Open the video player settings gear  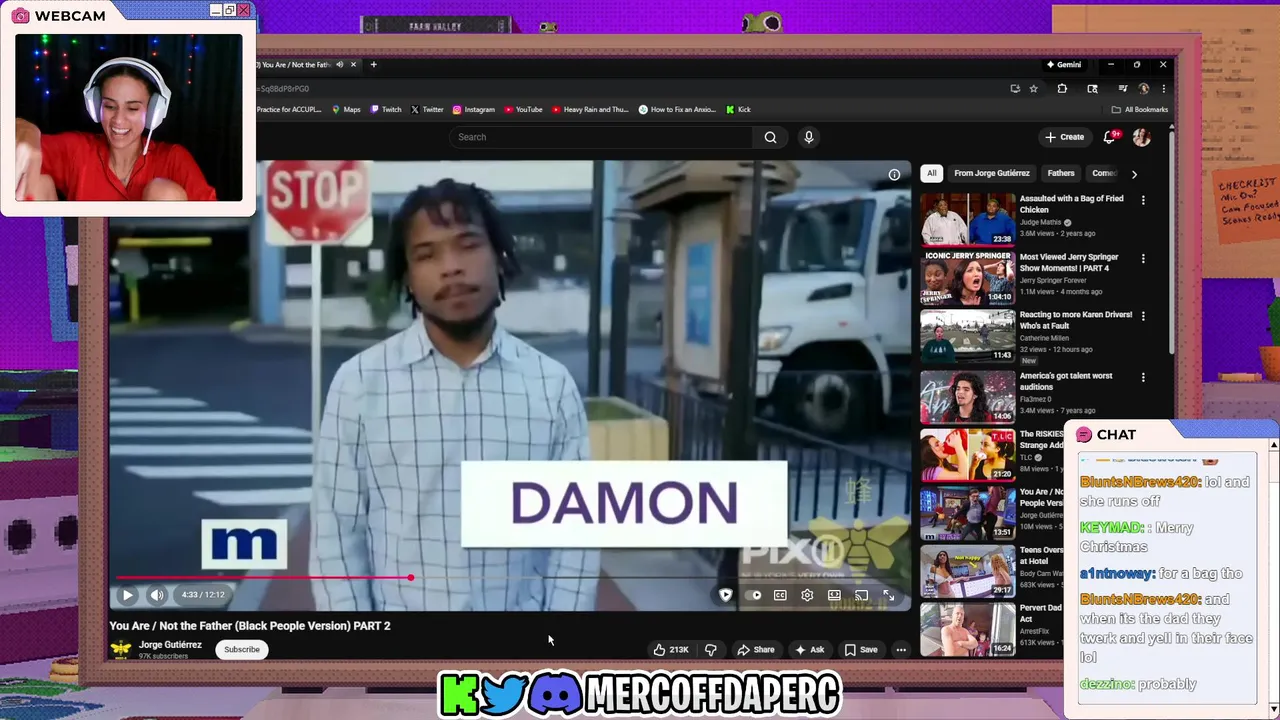[807, 595]
